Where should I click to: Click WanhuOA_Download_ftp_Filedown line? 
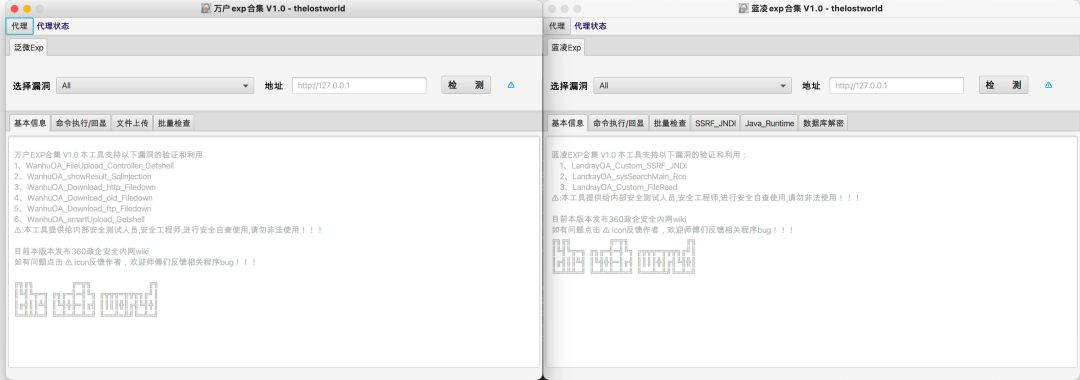click(83, 209)
